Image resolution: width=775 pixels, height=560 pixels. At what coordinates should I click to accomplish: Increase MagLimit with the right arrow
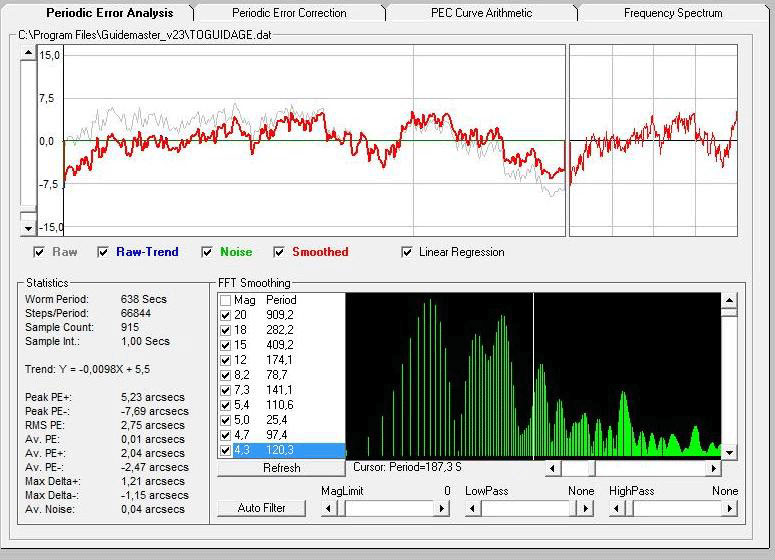441,508
